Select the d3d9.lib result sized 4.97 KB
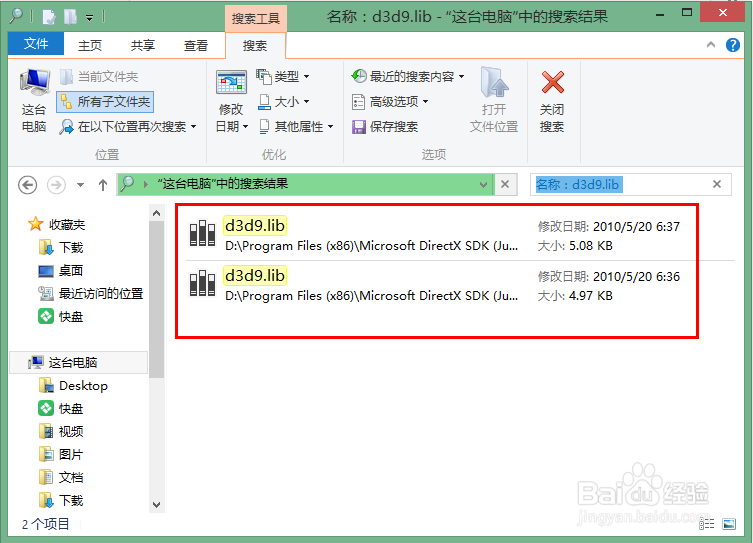 (460, 285)
